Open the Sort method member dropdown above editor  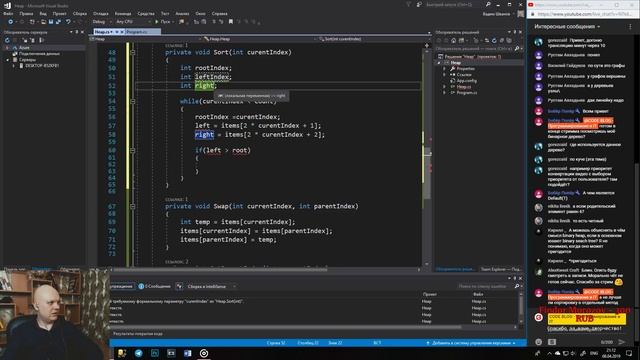click(x=373, y=39)
